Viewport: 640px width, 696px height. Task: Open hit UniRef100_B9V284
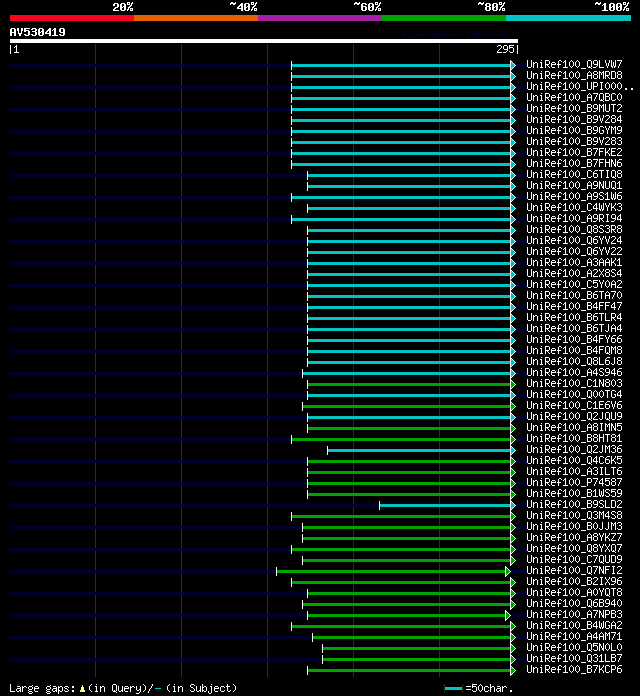click(x=574, y=119)
